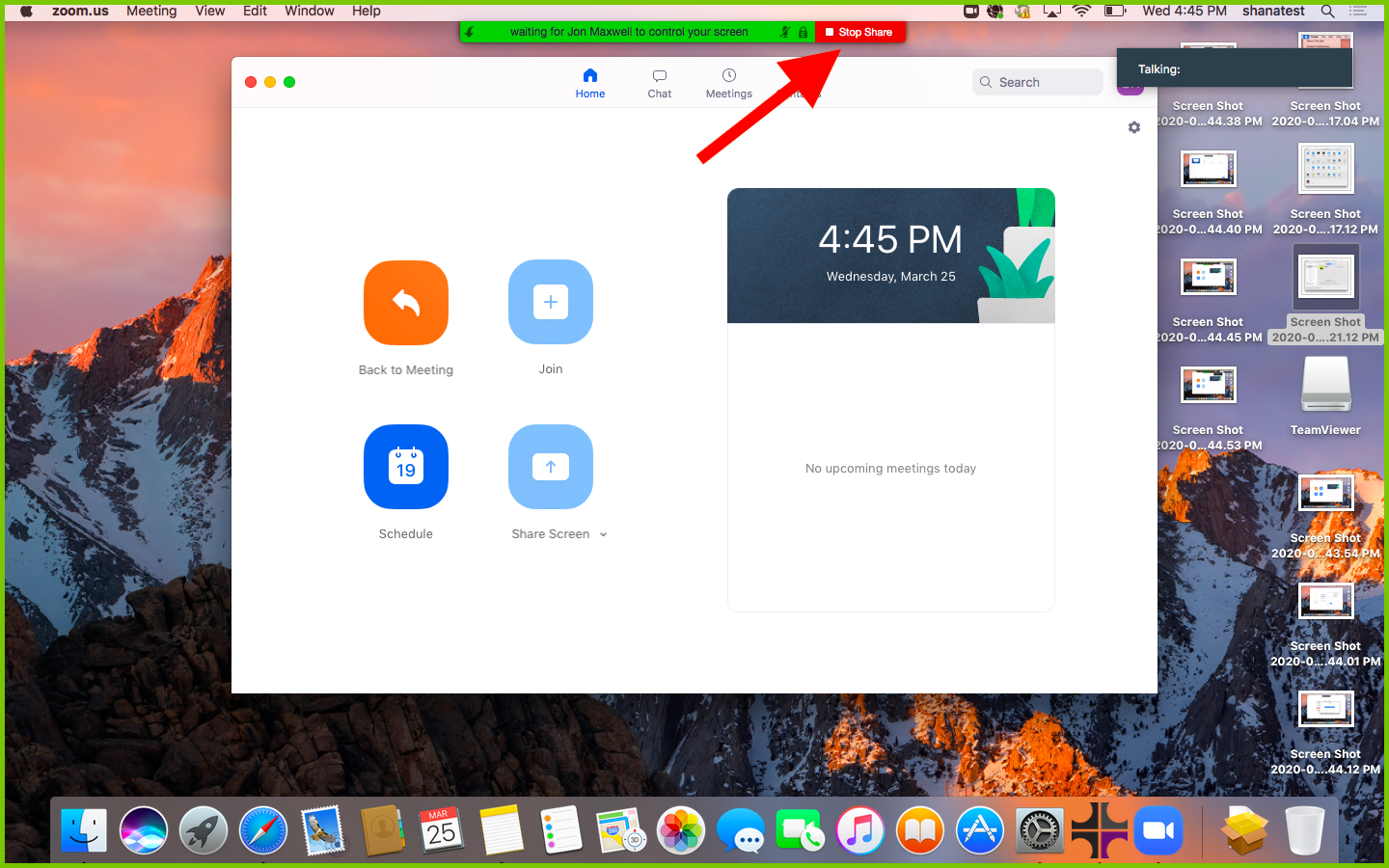
Task: Open the Schedule calendar icon
Action: click(x=406, y=467)
